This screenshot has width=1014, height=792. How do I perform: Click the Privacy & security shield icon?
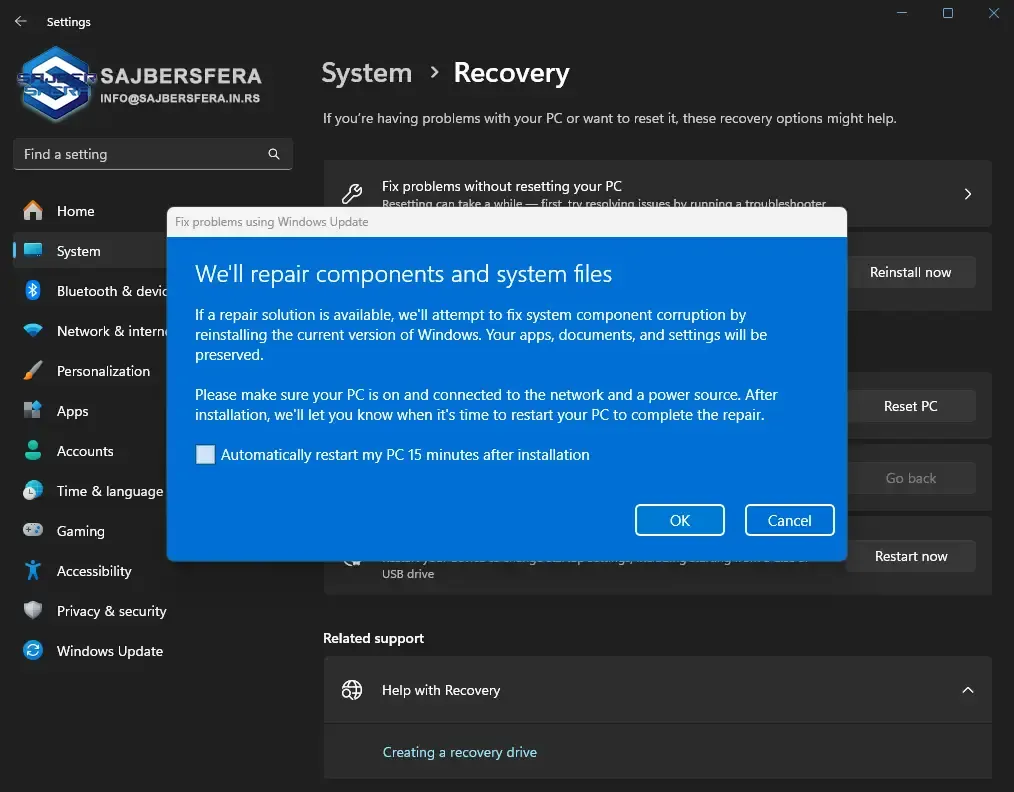coord(33,611)
